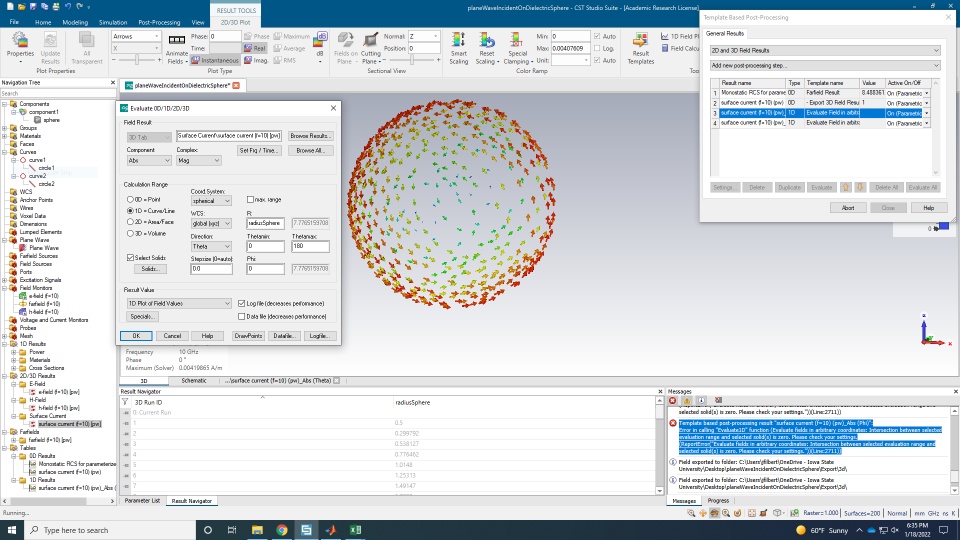Open Add new post-processing step dropdown

pyautogui.click(x=825, y=66)
